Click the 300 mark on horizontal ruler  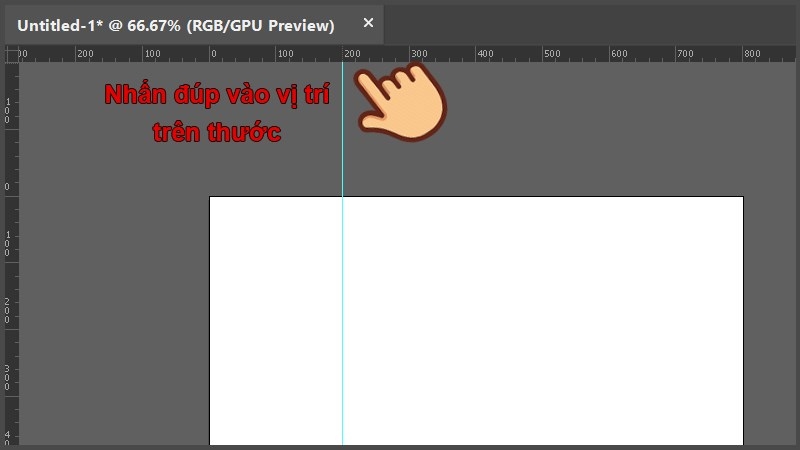[x=419, y=54]
